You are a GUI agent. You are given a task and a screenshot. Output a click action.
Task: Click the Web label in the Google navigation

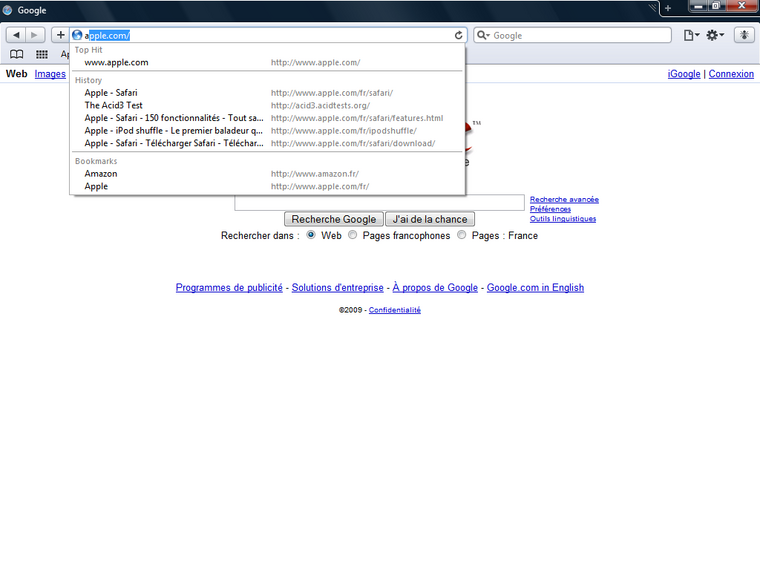pyautogui.click(x=16, y=74)
